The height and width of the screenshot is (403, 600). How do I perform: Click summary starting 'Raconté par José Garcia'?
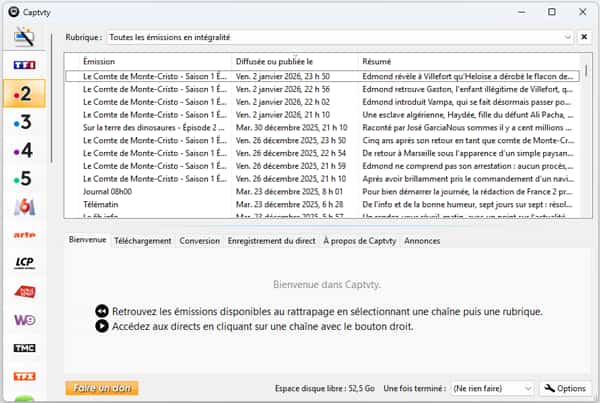point(467,128)
